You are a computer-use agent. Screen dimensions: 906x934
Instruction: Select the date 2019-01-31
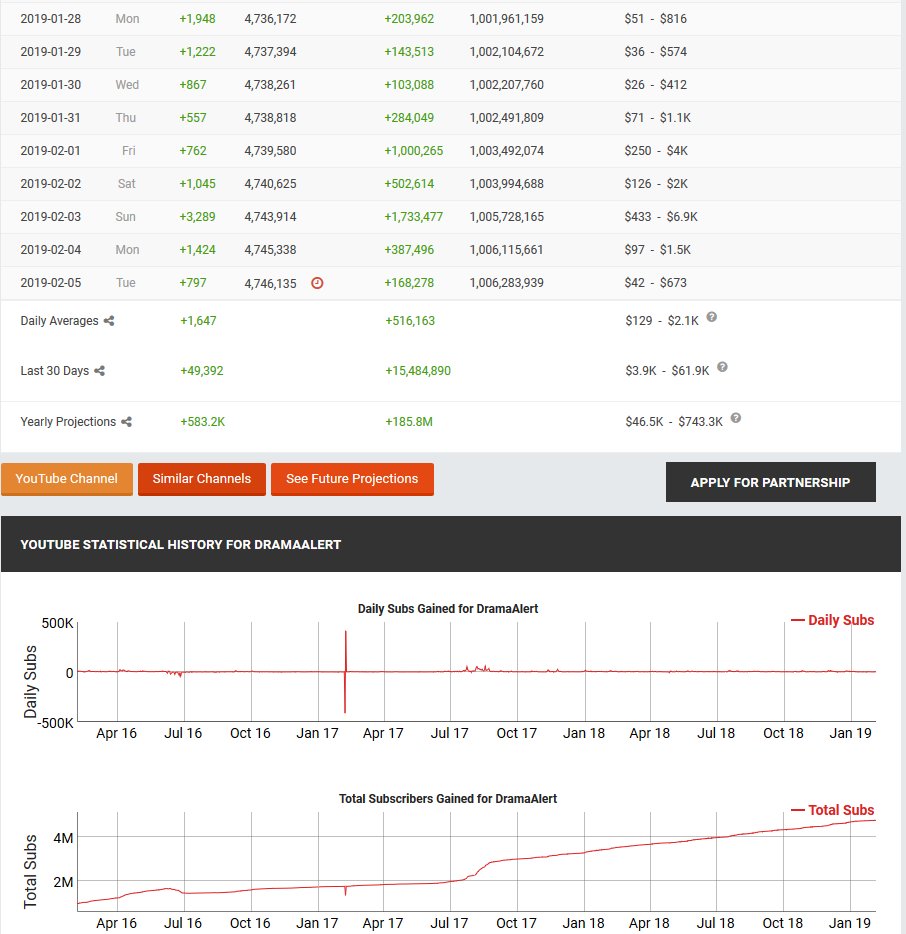[x=51, y=118]
